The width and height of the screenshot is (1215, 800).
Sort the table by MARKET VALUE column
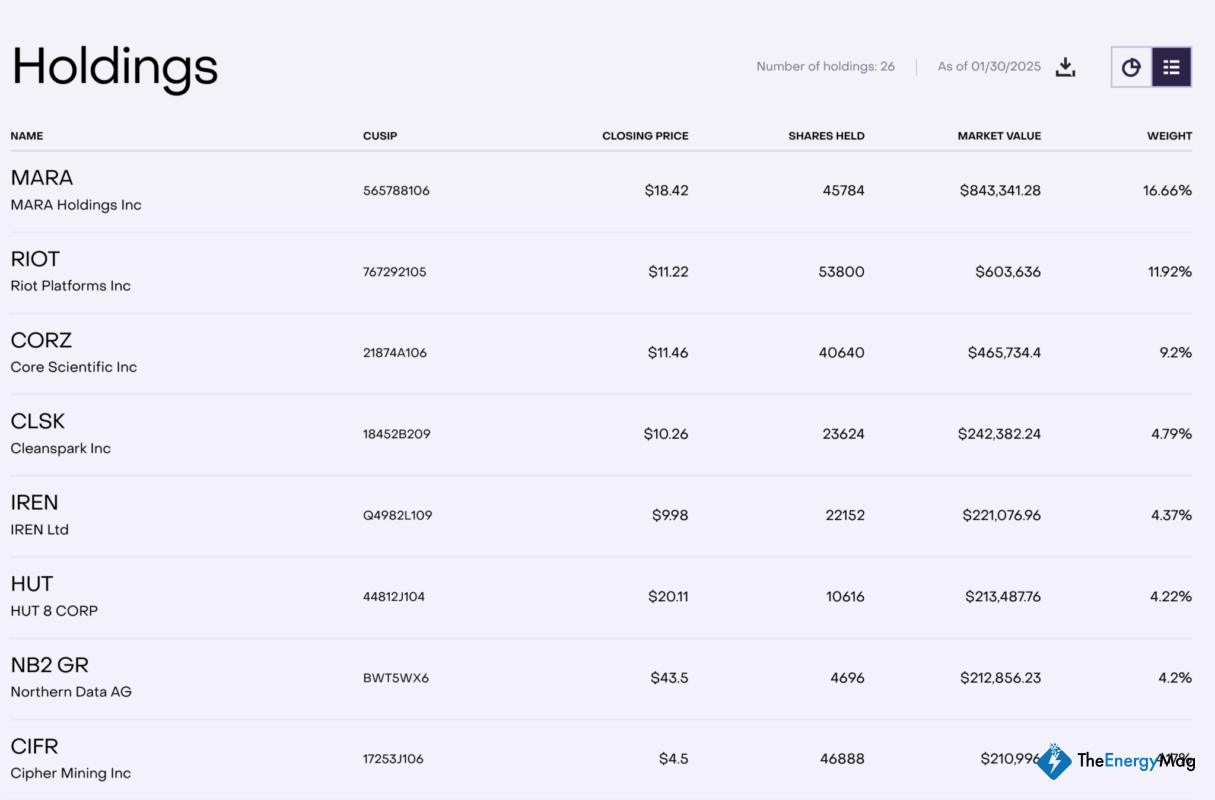click(999, 135)
